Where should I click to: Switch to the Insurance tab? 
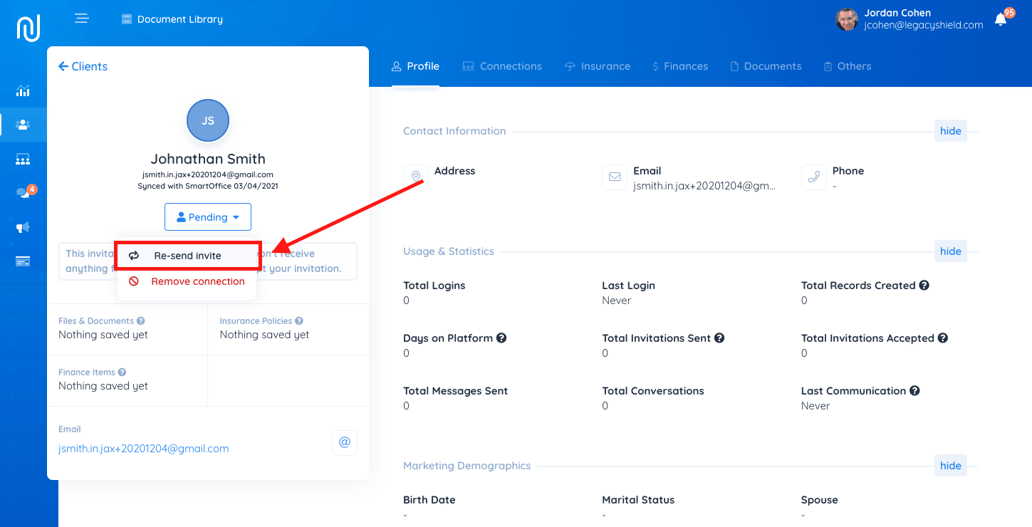(x=597, y=66)
